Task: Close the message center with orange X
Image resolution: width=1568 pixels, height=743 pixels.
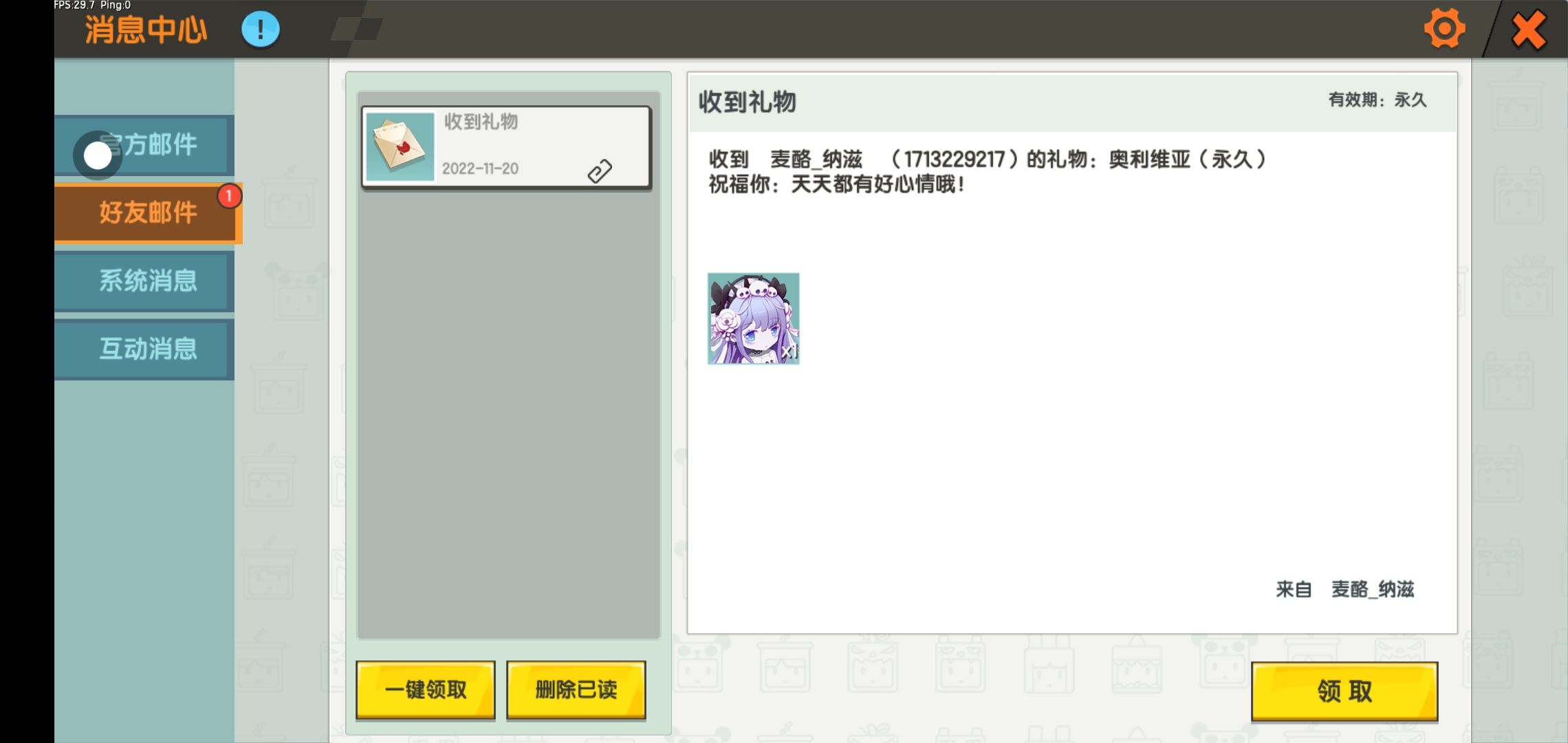Action: [x=1529, y=30]
